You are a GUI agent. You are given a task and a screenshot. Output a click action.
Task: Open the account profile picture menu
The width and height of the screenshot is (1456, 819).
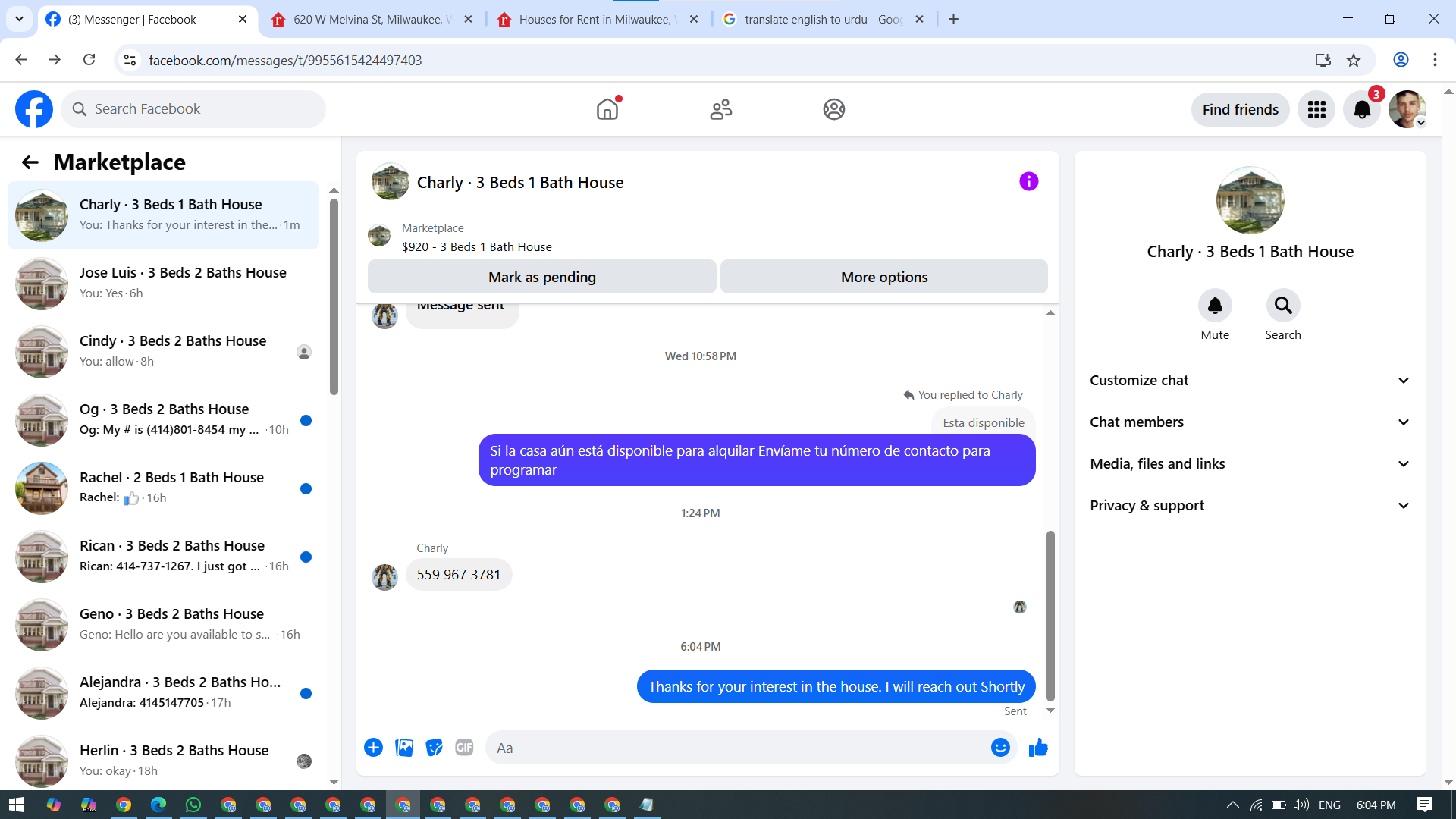pyautogui.click(x=1407, y=109)
